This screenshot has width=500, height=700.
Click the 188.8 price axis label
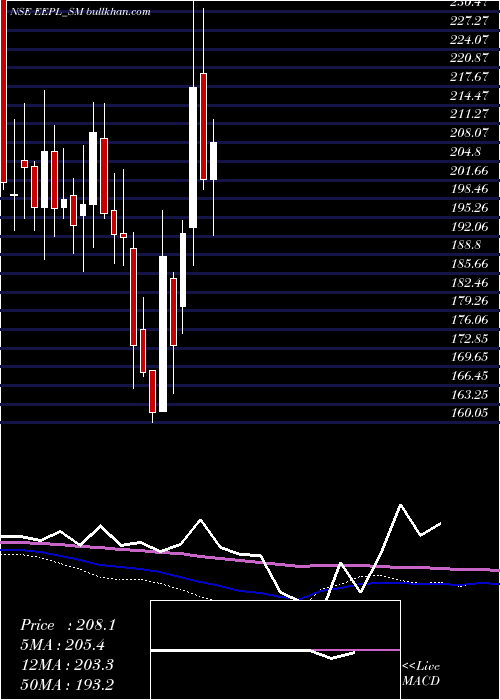[465, 245]
